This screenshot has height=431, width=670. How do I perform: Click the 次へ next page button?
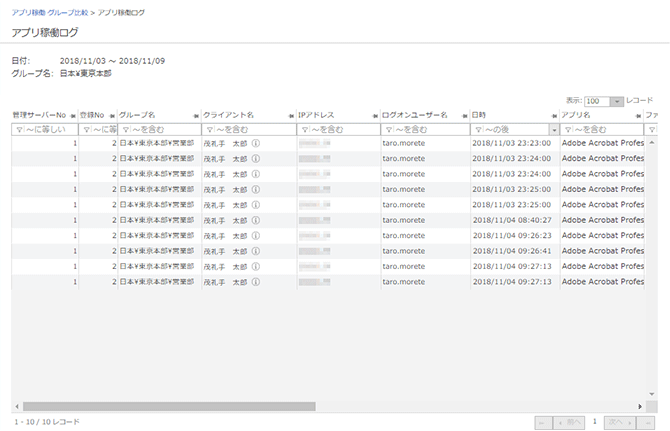pyautogui.click(x=618, y=422)
